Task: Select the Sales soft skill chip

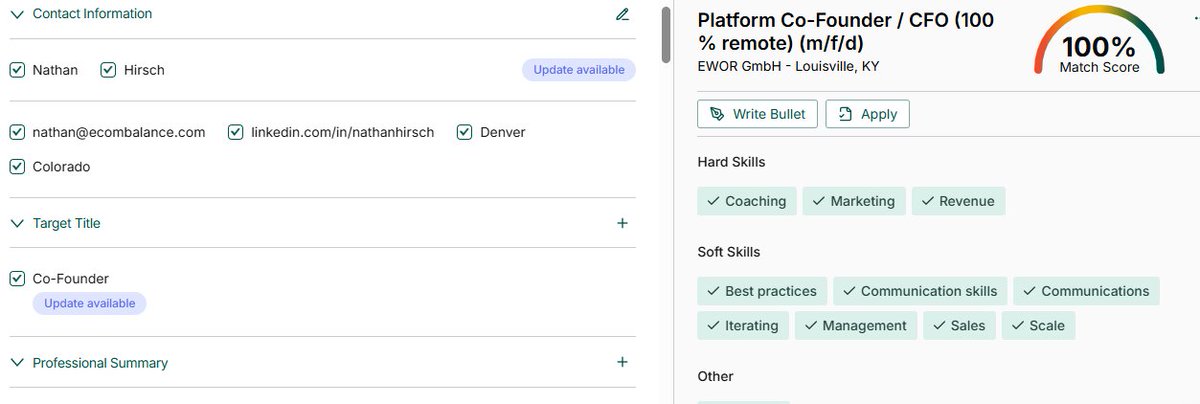Action: 959,325
